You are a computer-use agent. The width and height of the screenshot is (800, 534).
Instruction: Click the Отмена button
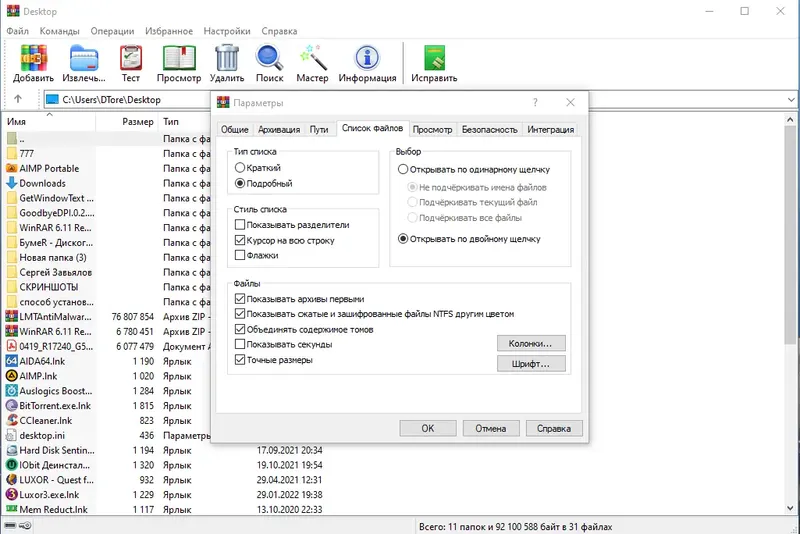(x=491, y=428)
